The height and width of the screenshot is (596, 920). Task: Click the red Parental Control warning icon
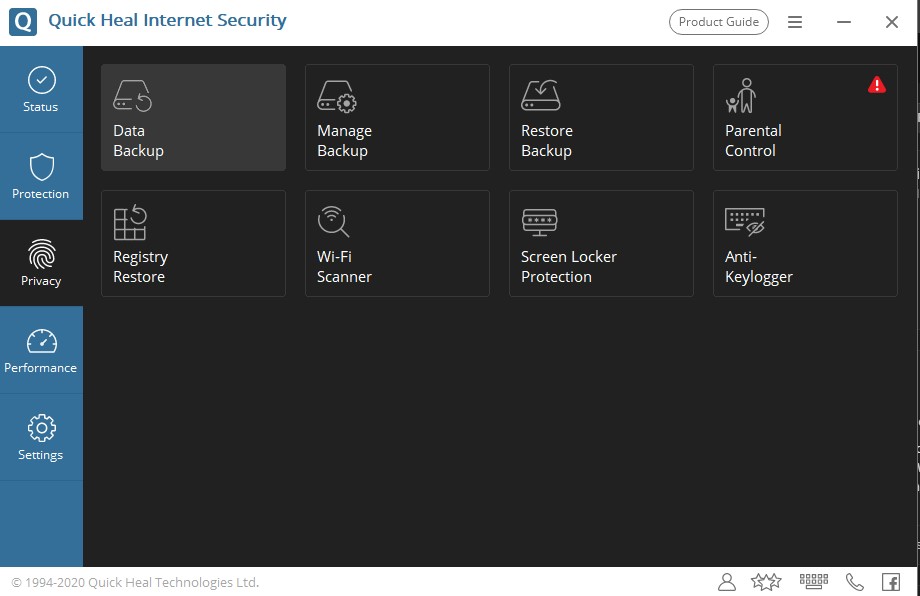tap(877, 85)
